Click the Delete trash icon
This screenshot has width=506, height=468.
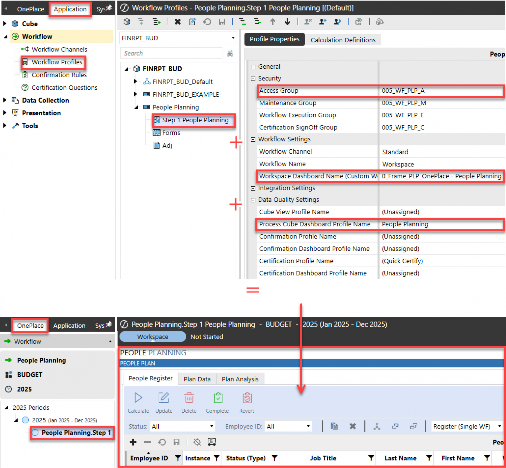pos(189,398)
